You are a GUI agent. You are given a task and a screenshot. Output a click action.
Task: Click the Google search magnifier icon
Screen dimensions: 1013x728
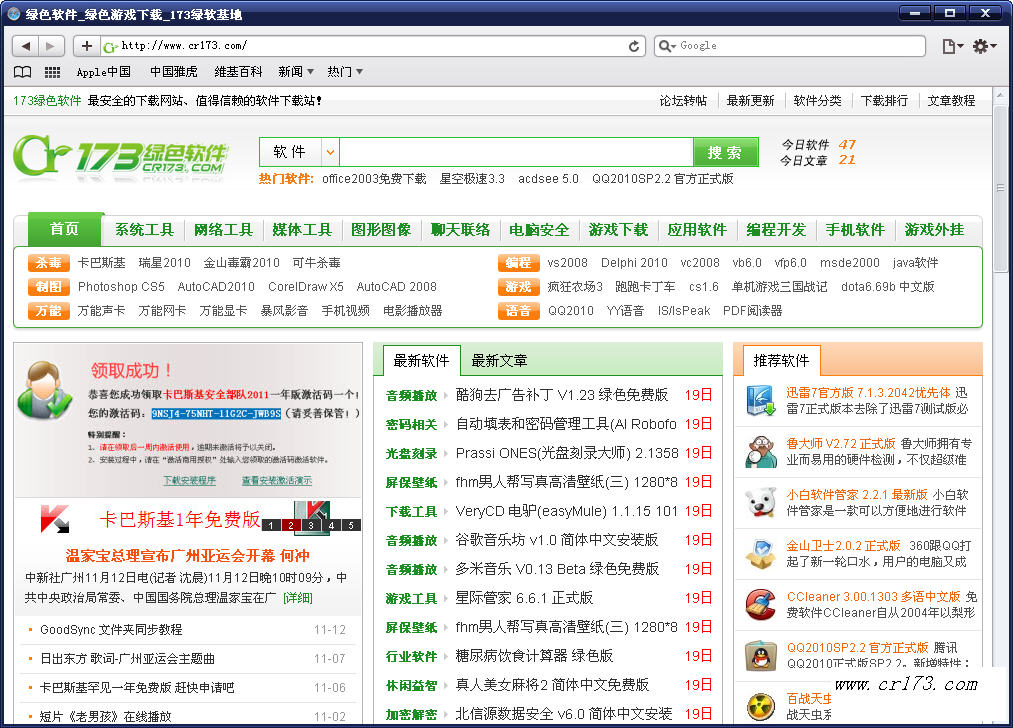(x=666, y=46)
